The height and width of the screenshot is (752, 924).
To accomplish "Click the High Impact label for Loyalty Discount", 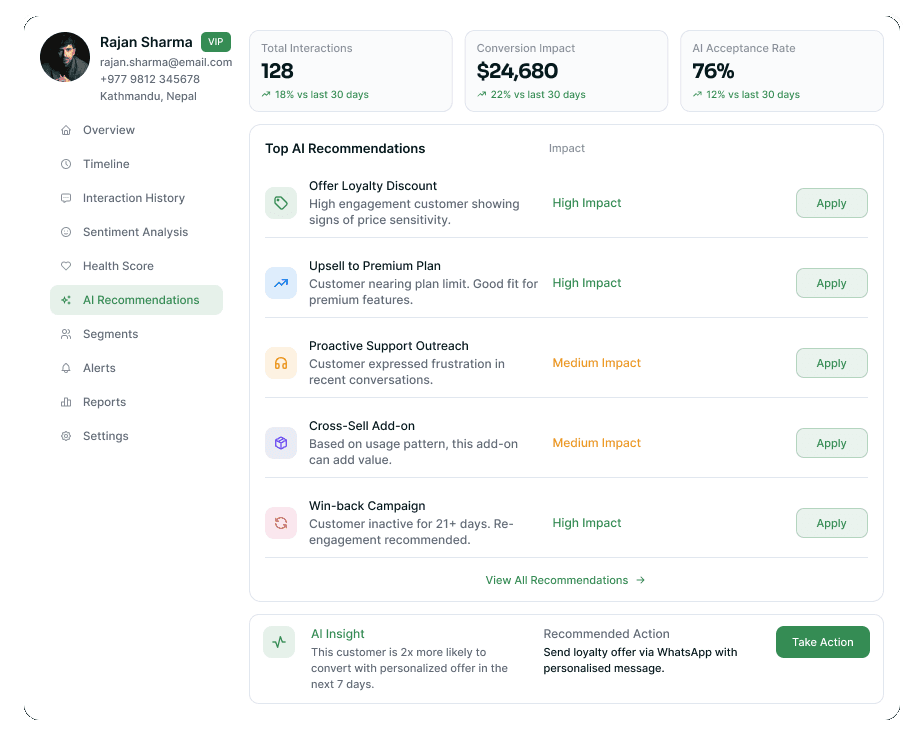I will (x=587, y=203).
